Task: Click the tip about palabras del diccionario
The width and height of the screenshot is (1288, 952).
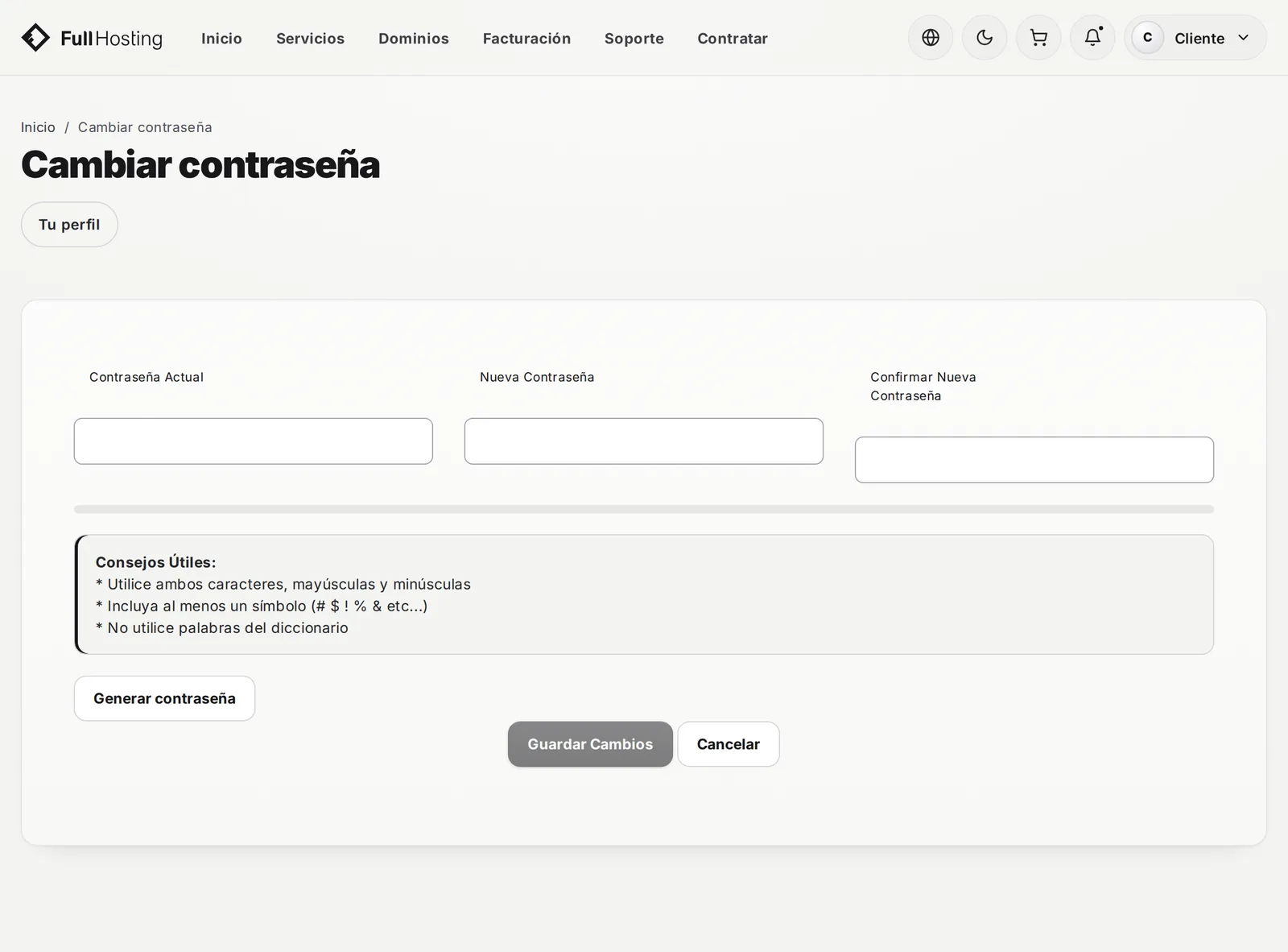Action: click(222, 627)
